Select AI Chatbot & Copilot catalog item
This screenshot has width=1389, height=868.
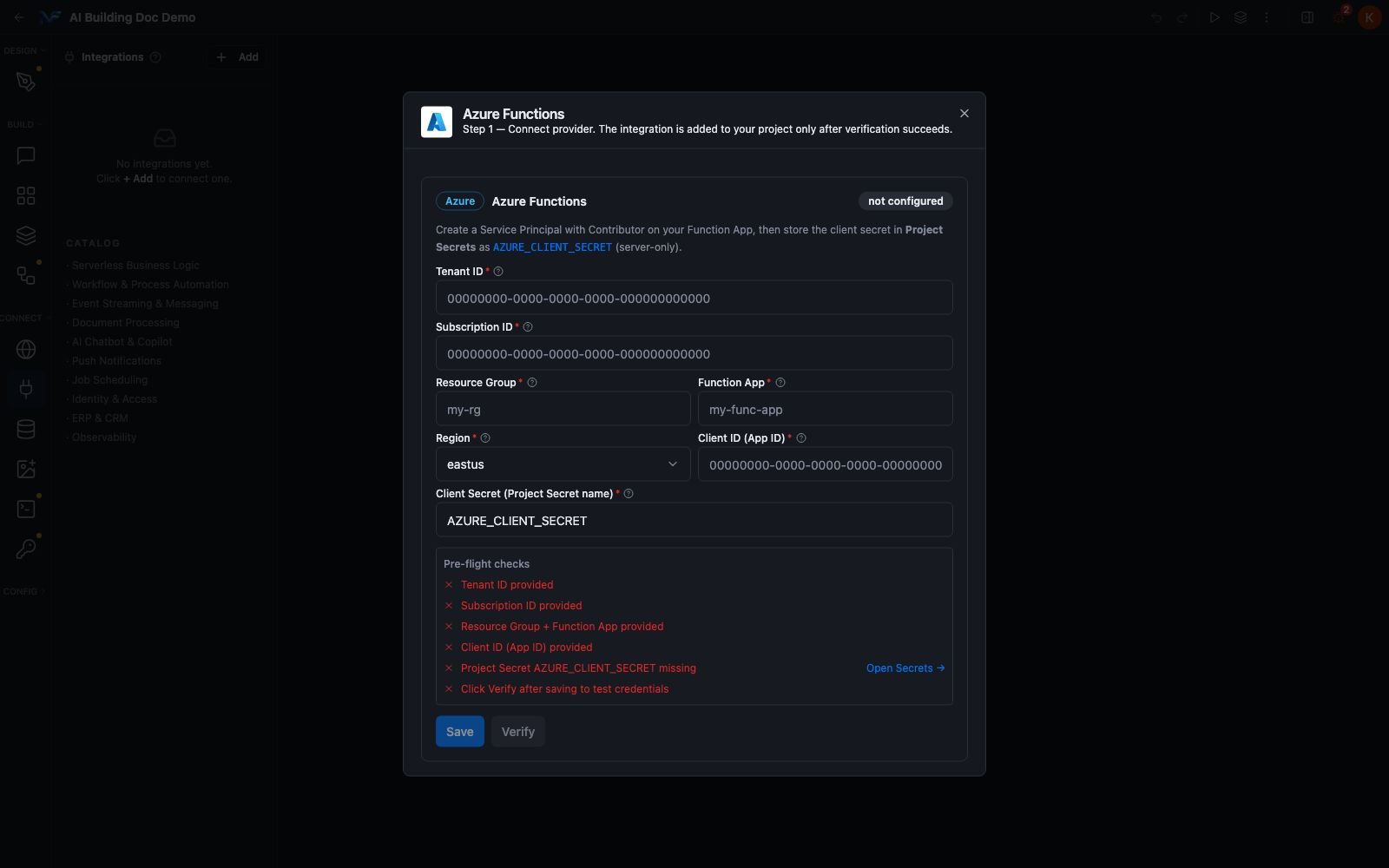tap(122, 342)
